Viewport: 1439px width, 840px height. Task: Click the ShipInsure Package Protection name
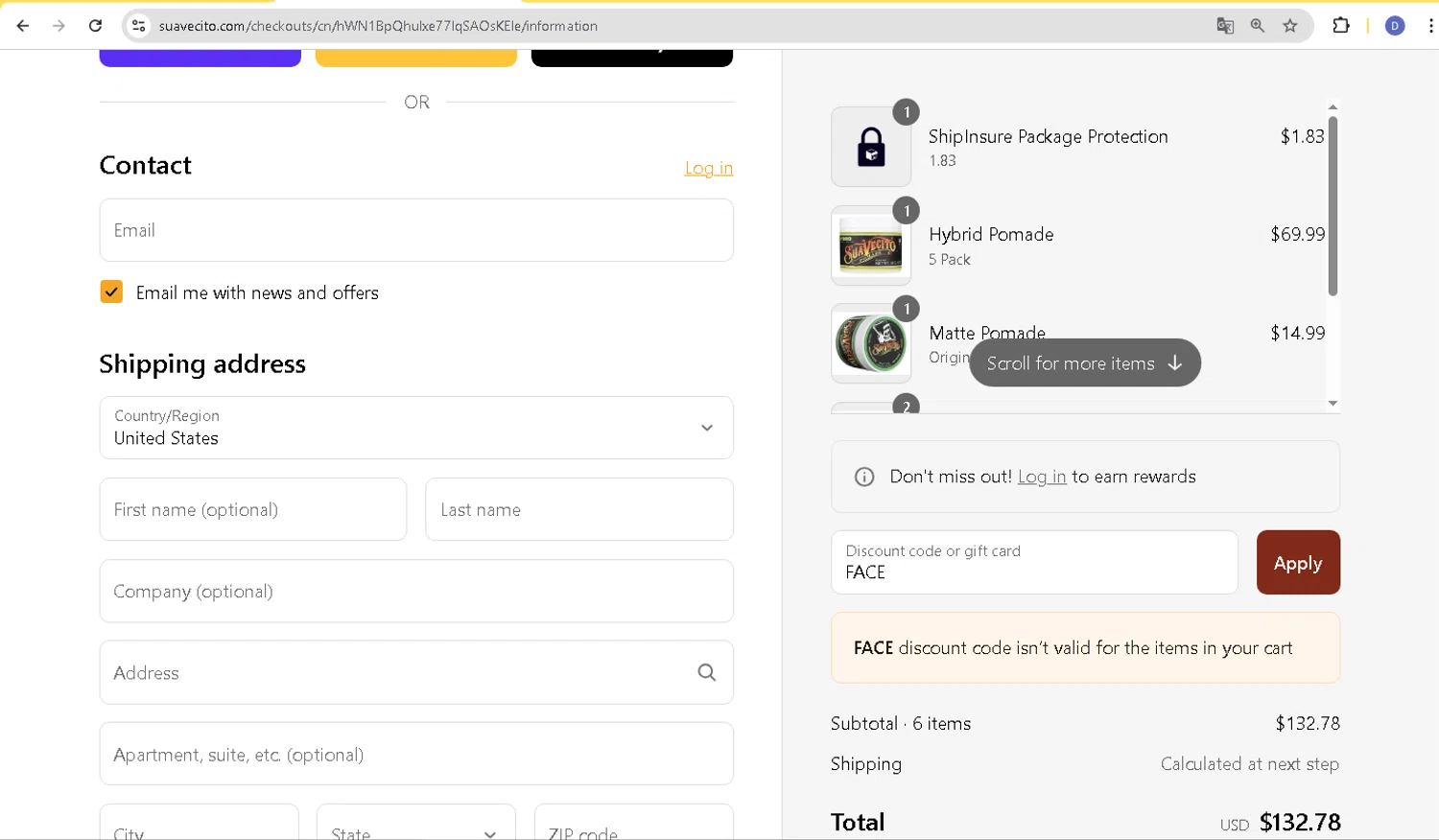1049,136
